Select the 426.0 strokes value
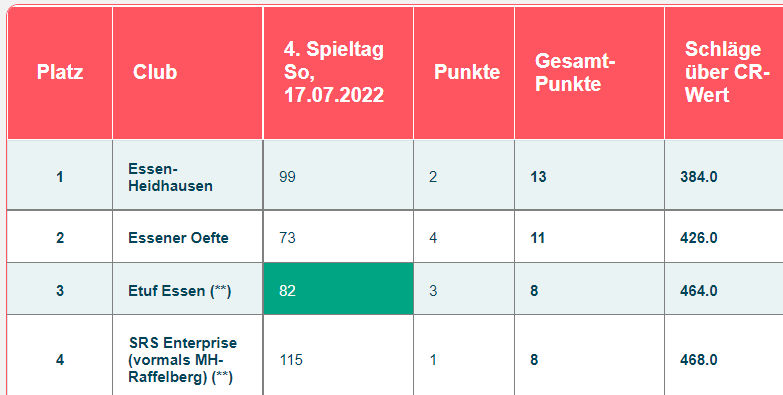Screen dimensions: 783x395 point(699,238)
